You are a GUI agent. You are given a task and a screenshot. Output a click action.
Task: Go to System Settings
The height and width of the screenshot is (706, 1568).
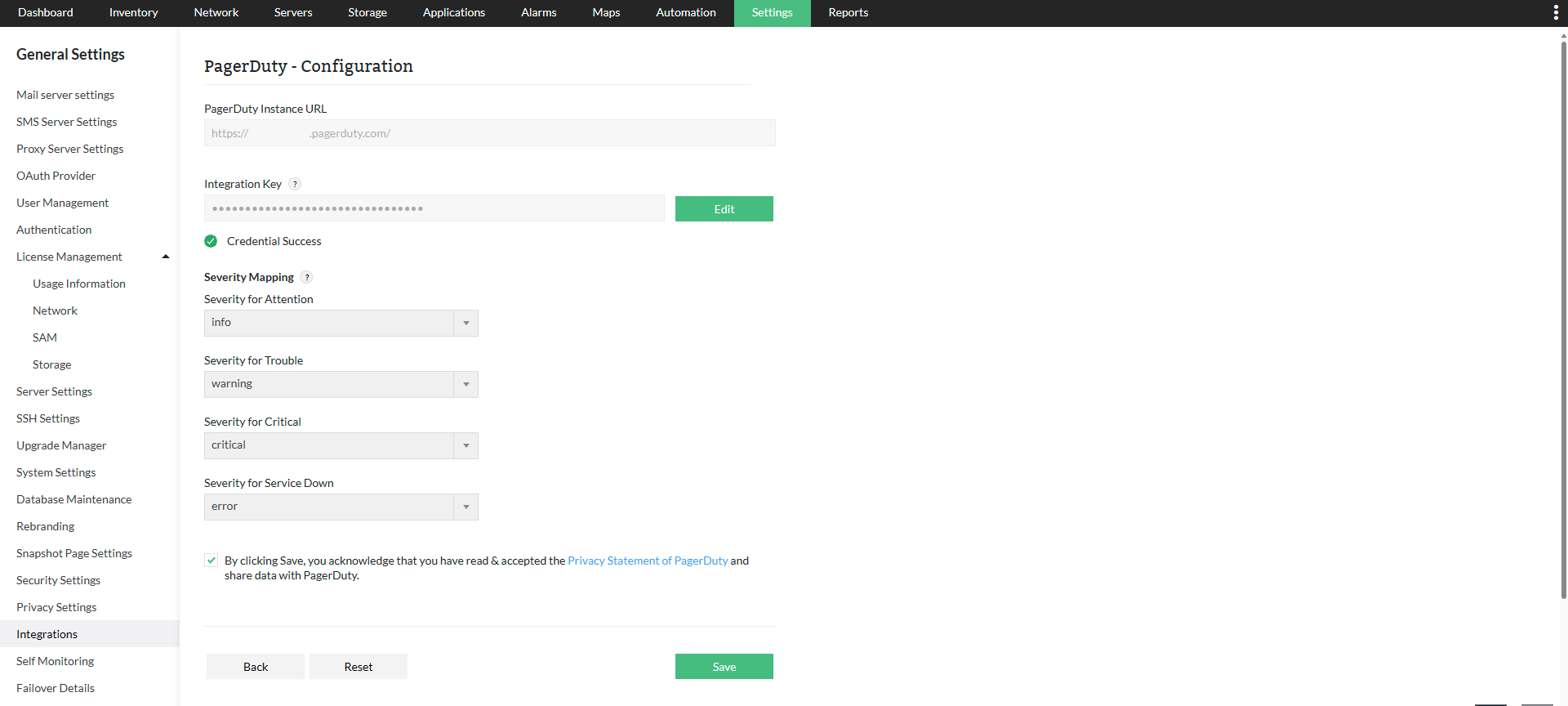[56, 472]
